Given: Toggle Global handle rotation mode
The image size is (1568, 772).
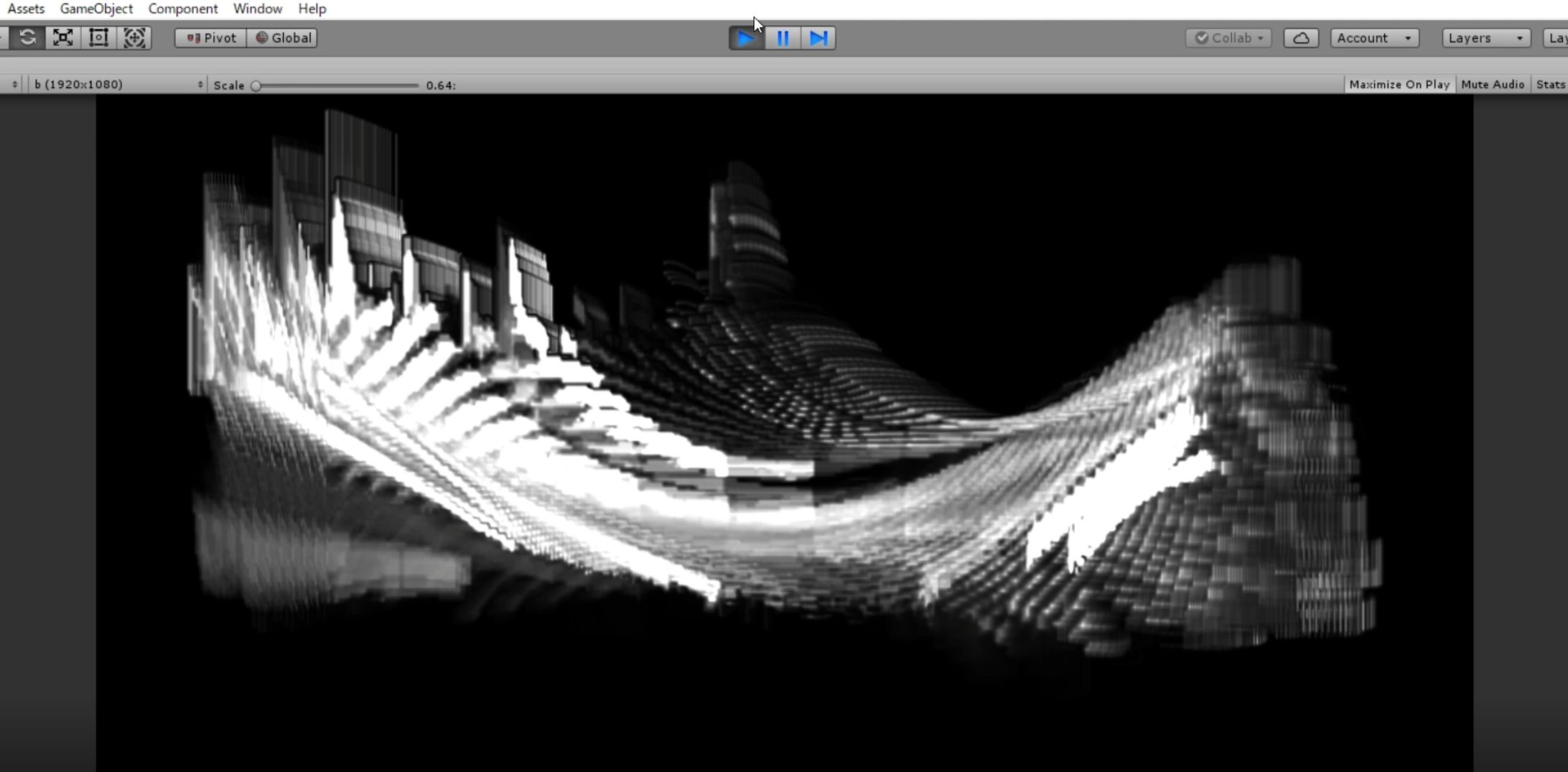Looking at the screenshot, I should [283, 38].
